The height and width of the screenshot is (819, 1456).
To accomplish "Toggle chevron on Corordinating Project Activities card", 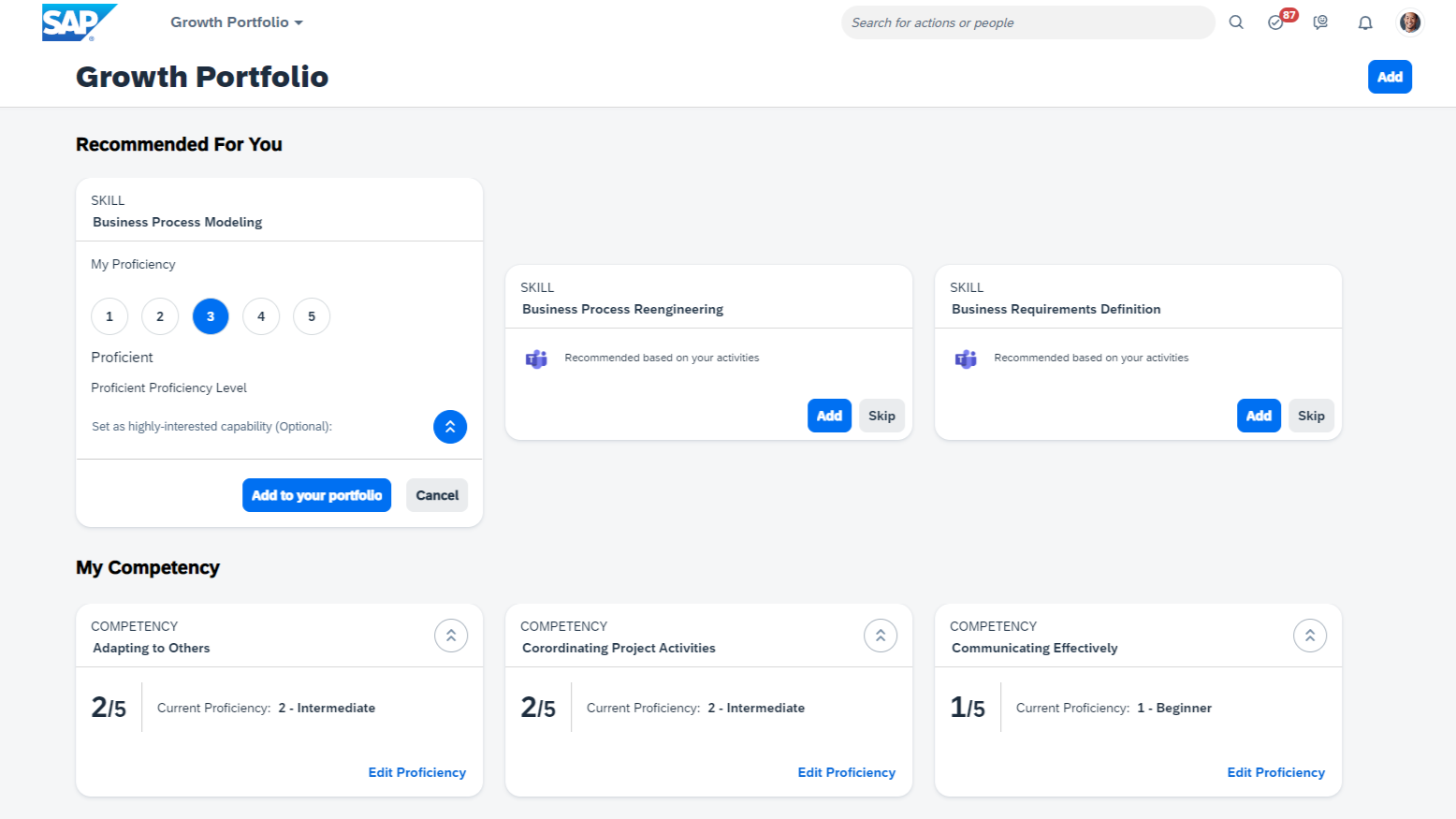I will (x=881, y=636).
